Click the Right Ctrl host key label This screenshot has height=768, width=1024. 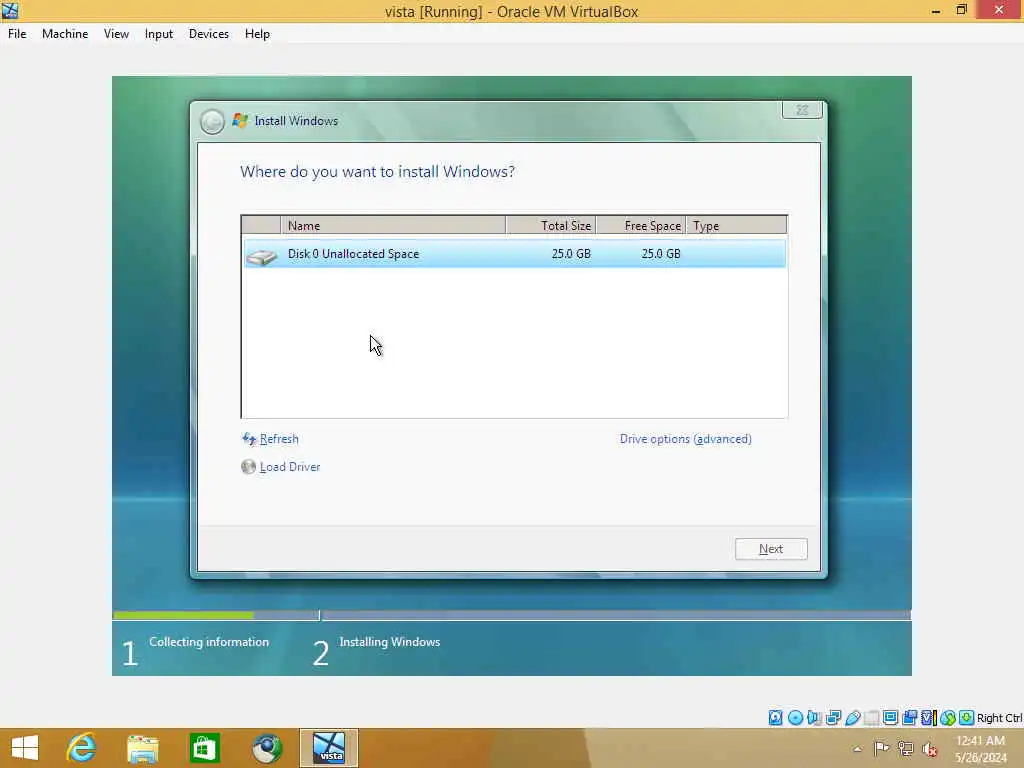pyautogui.click(x=999, y=718)
